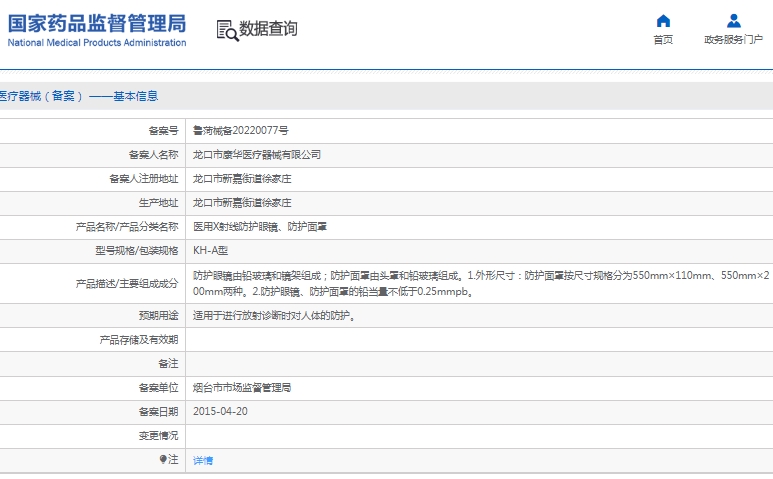
Task: Click the 备案人注册地址 label
Action: pyautogui.click(x=143, y=179)
